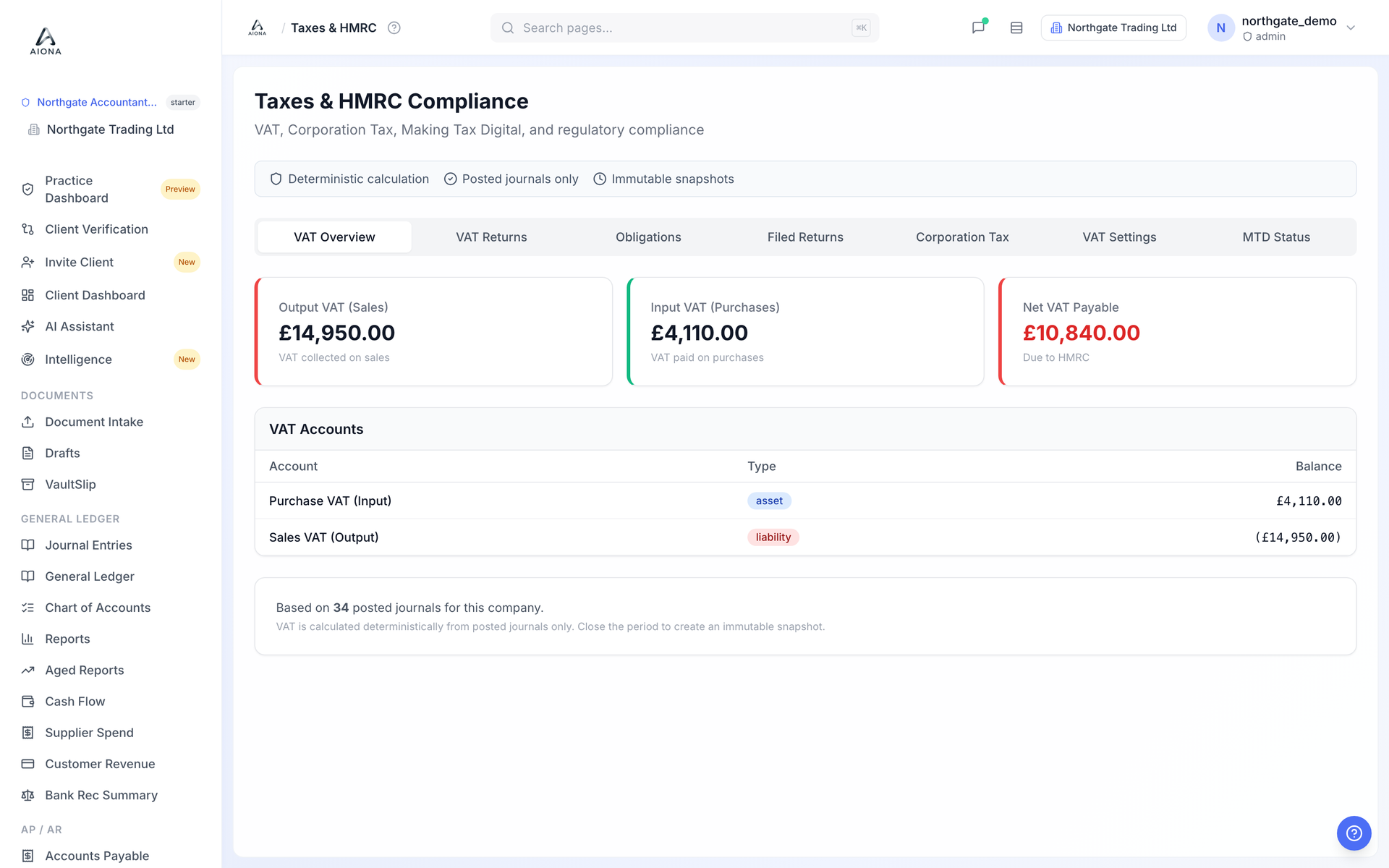Image resolution: width=1389 pixels, height=868 pixels.
Task: Click the Journal Entries book icon
Action: tap(27, 545)
